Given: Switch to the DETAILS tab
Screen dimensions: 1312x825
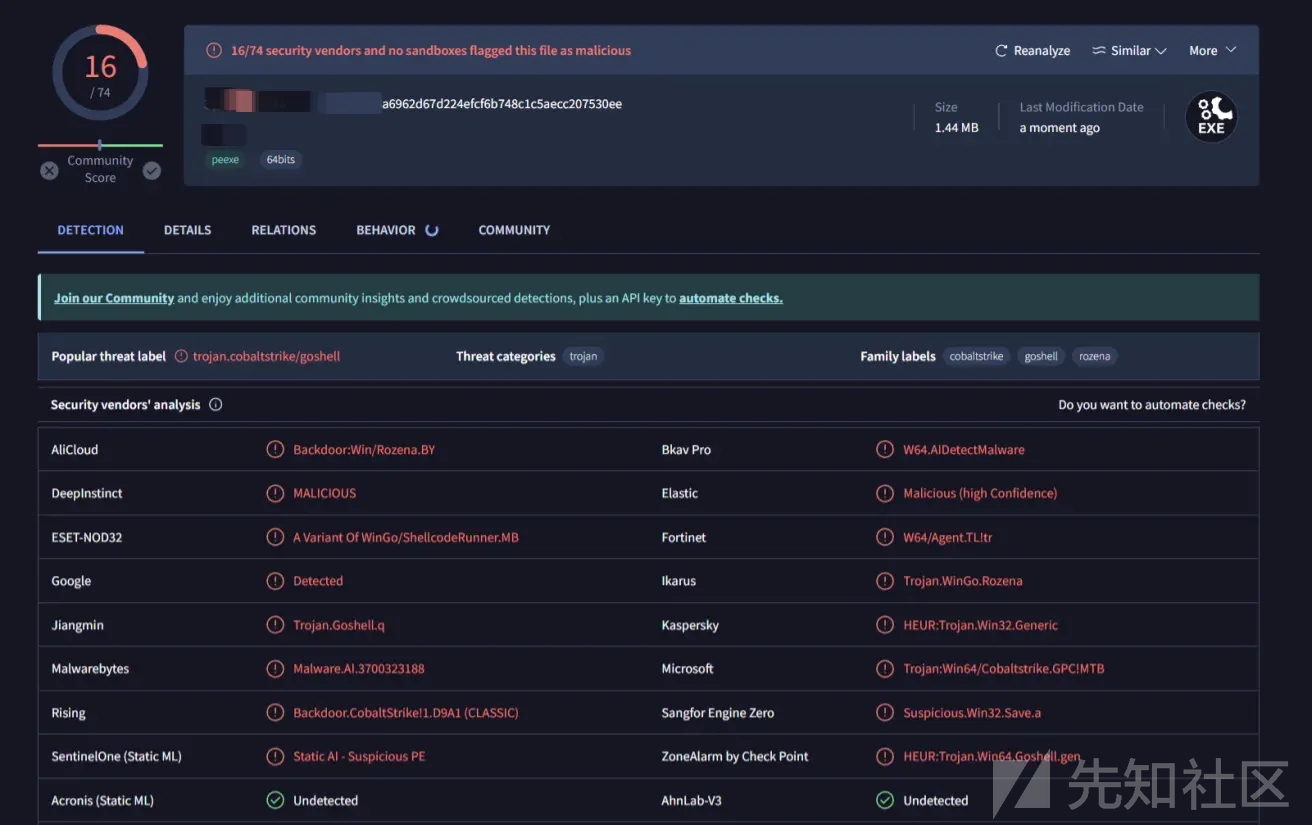Looking at the screenshot, I should (x=188, y=230).
